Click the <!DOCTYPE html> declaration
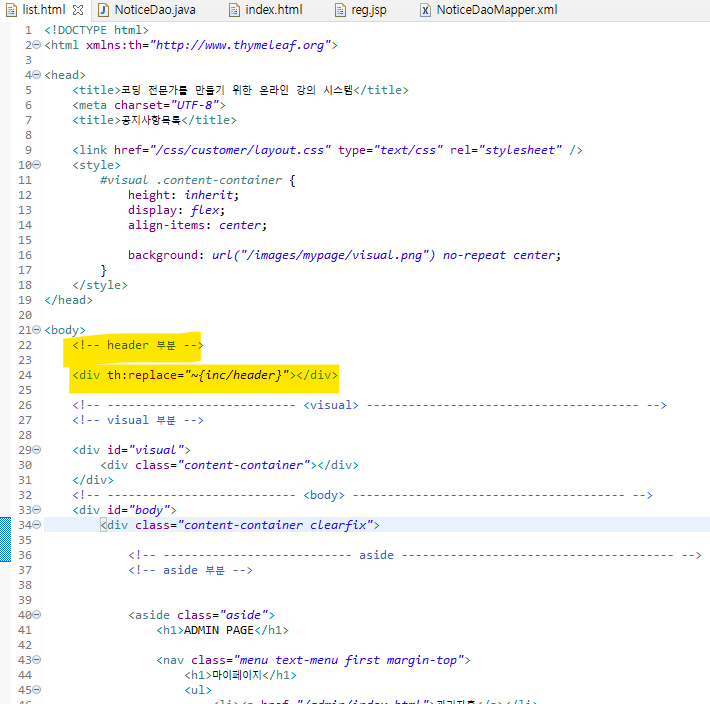710x704 pixels. click(96, 30)
